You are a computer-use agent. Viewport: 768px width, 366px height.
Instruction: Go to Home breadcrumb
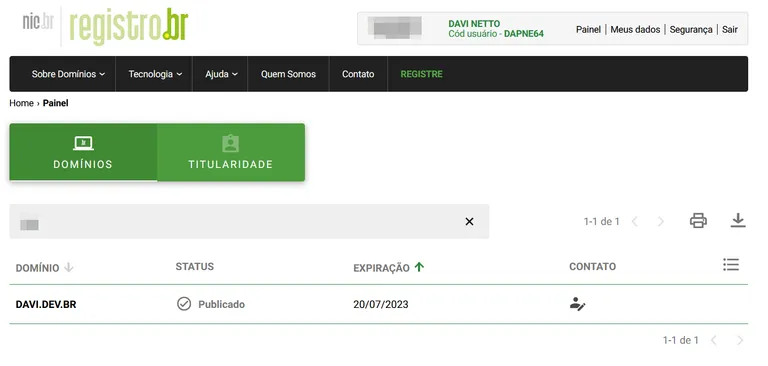click(x=22, y=103)
